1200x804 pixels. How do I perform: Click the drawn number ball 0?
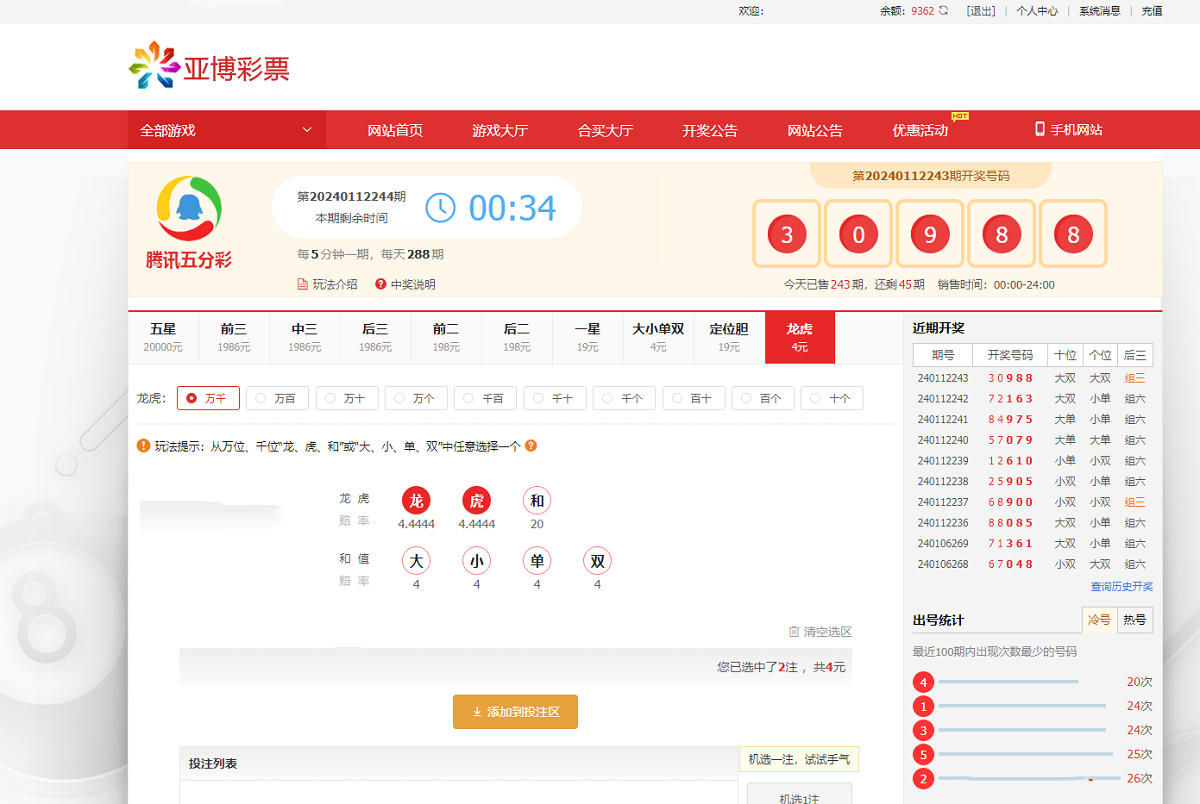click(x=858, y=235)
